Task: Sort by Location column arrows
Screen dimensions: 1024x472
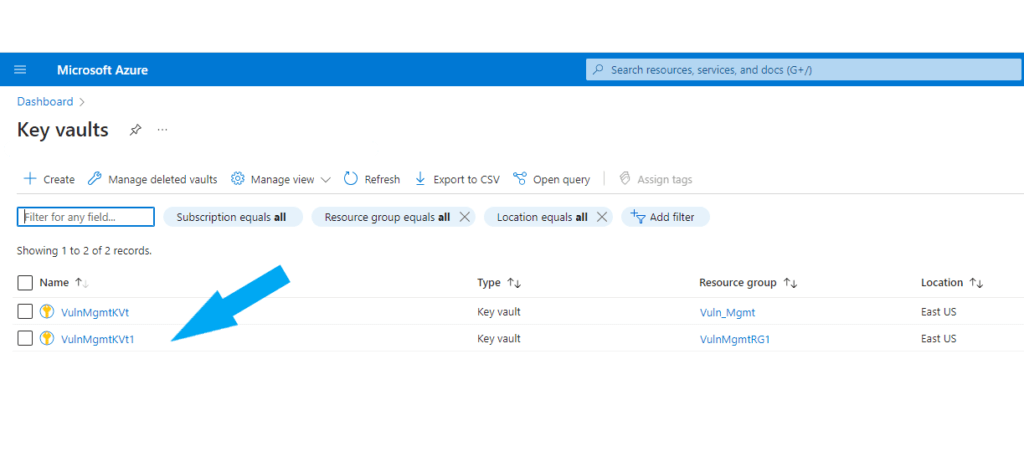Action: (976, 283)
